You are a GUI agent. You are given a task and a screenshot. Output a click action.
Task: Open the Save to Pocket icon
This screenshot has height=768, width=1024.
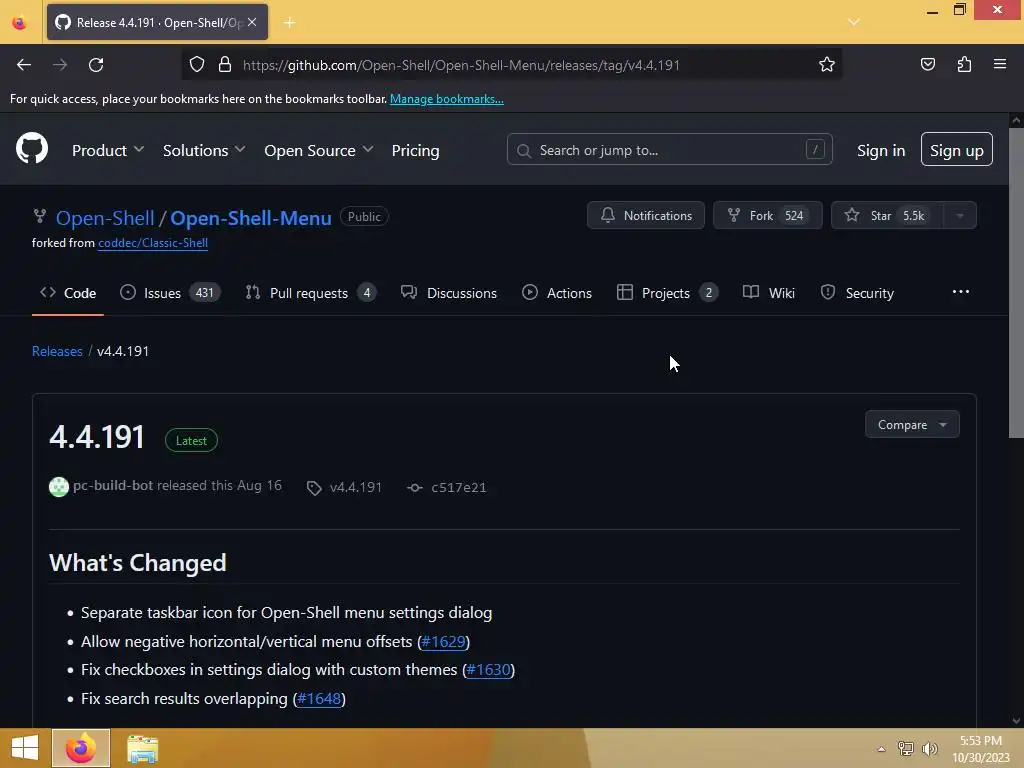click(927, 65)
